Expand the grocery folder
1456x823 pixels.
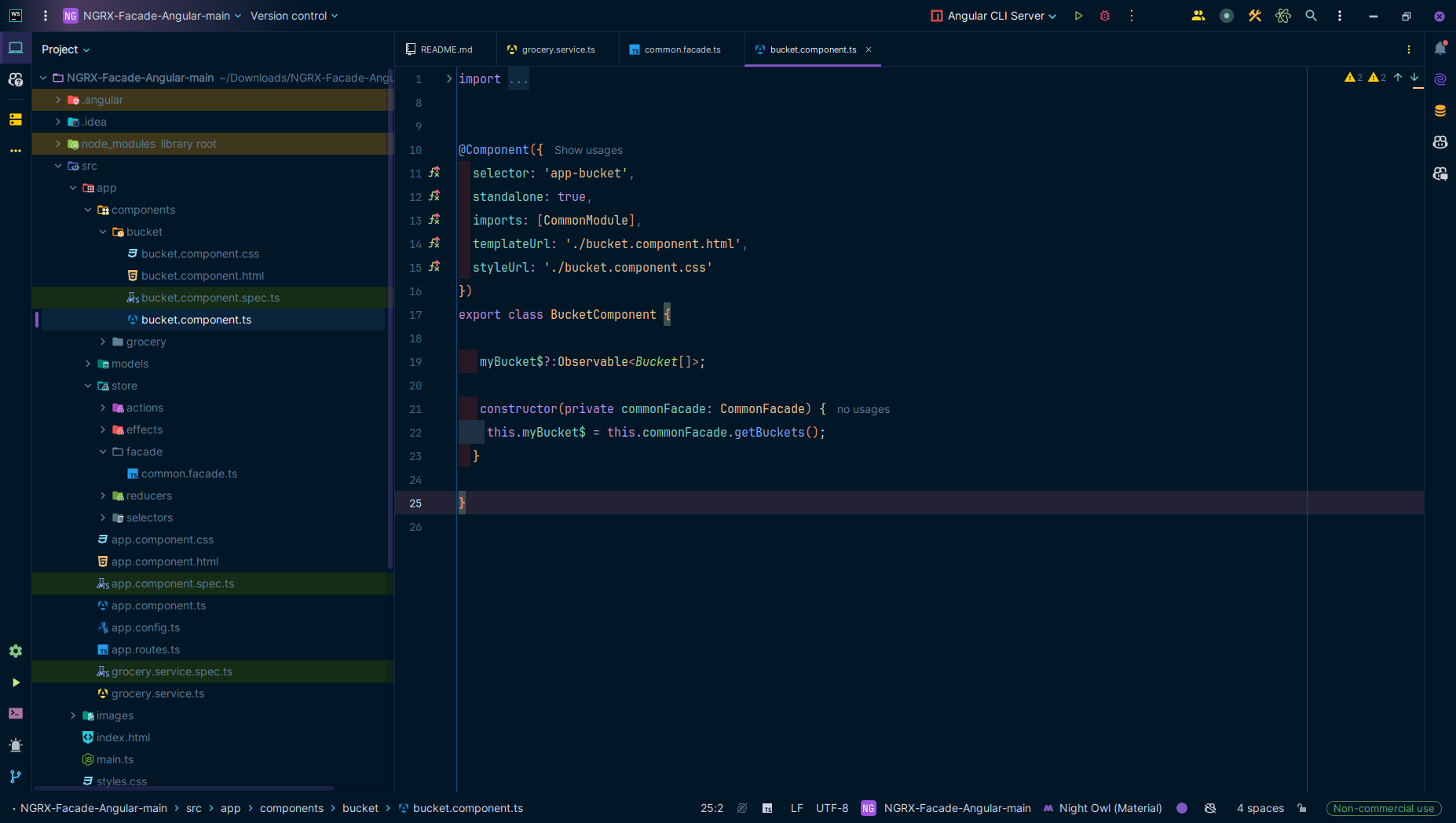click(x=103, y=342)
